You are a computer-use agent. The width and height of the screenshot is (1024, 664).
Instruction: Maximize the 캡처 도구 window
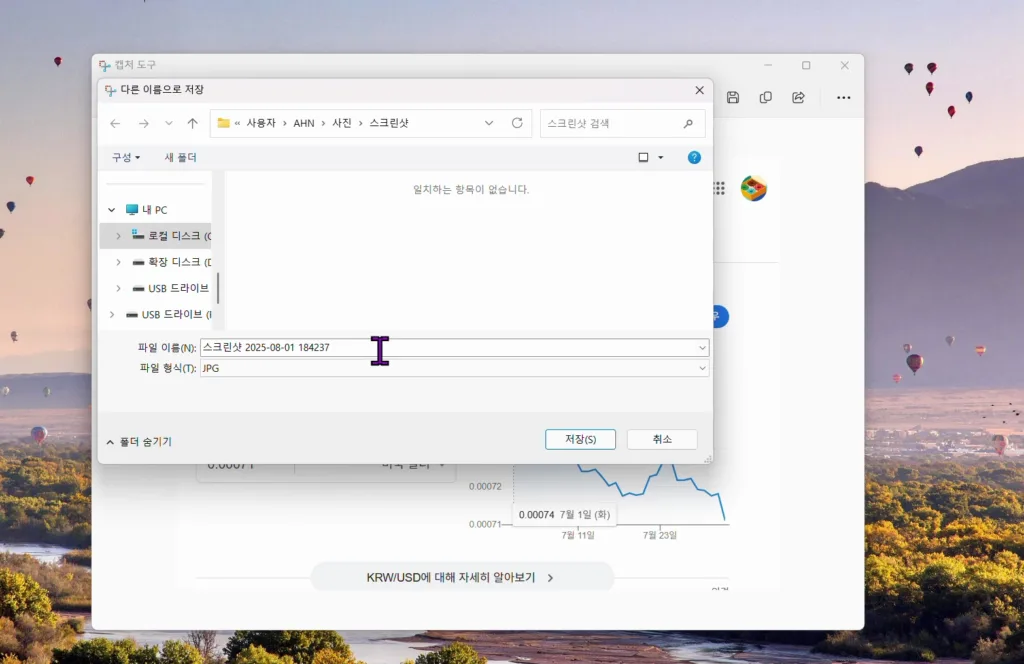click(806, 65)
